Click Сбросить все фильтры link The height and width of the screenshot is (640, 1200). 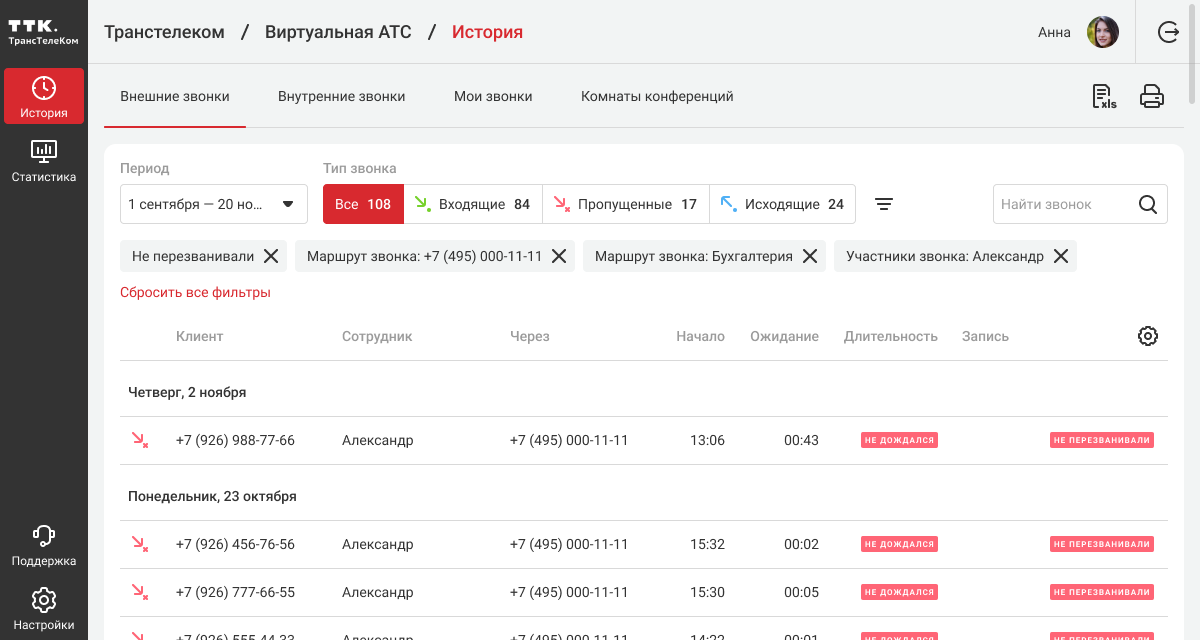click(x=195, y=292)
